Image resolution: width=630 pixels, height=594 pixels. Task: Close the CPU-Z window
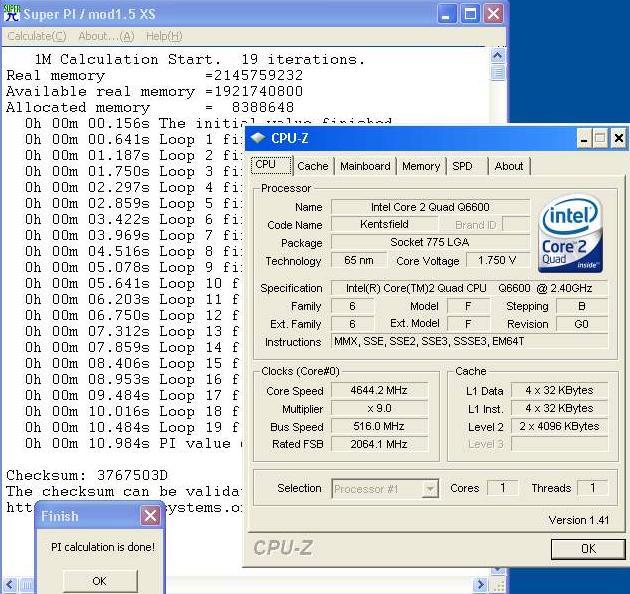[x=618, y=139]
